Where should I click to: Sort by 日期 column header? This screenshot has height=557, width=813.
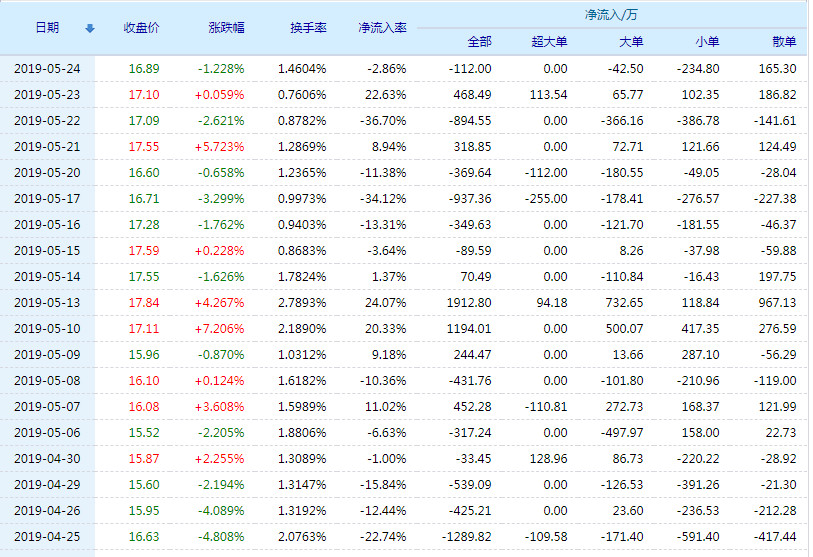47,27
